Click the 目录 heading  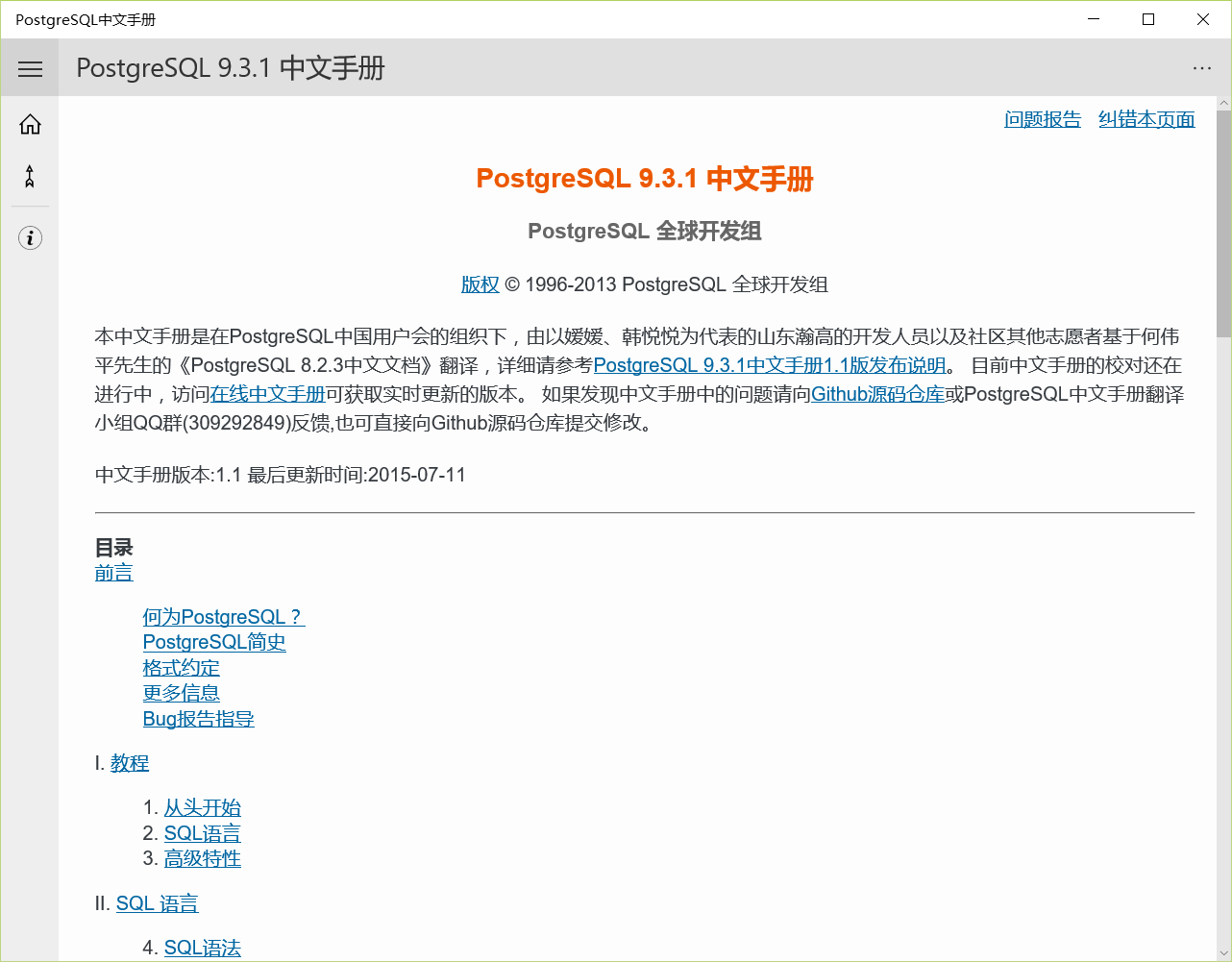113,548
